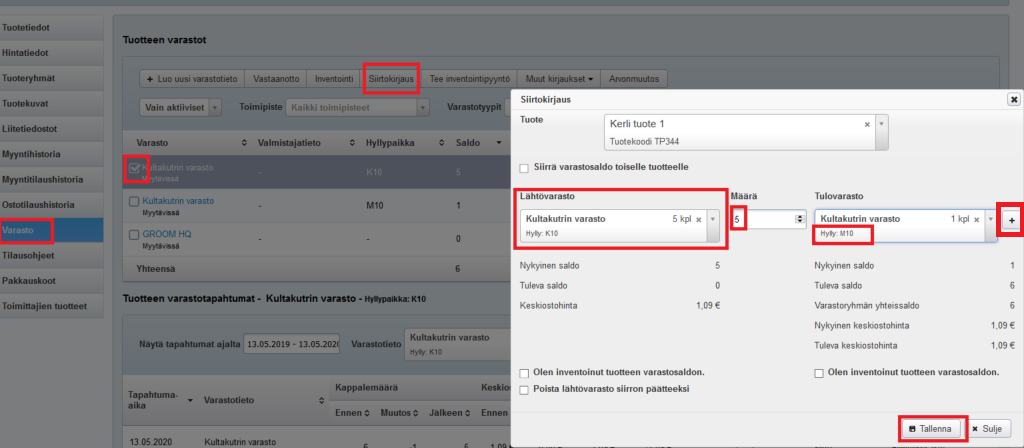Adjust the Määrä quantity spinner arrows

coord(798,219)
